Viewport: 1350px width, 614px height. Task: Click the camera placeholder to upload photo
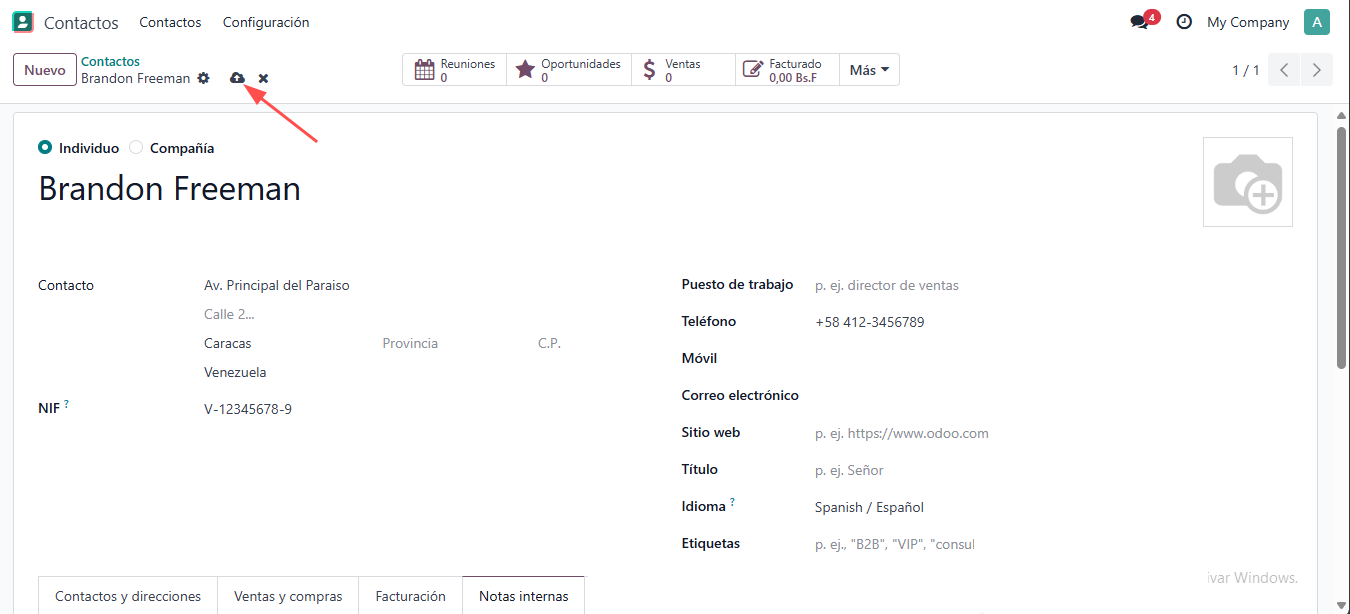(1247, 182)
